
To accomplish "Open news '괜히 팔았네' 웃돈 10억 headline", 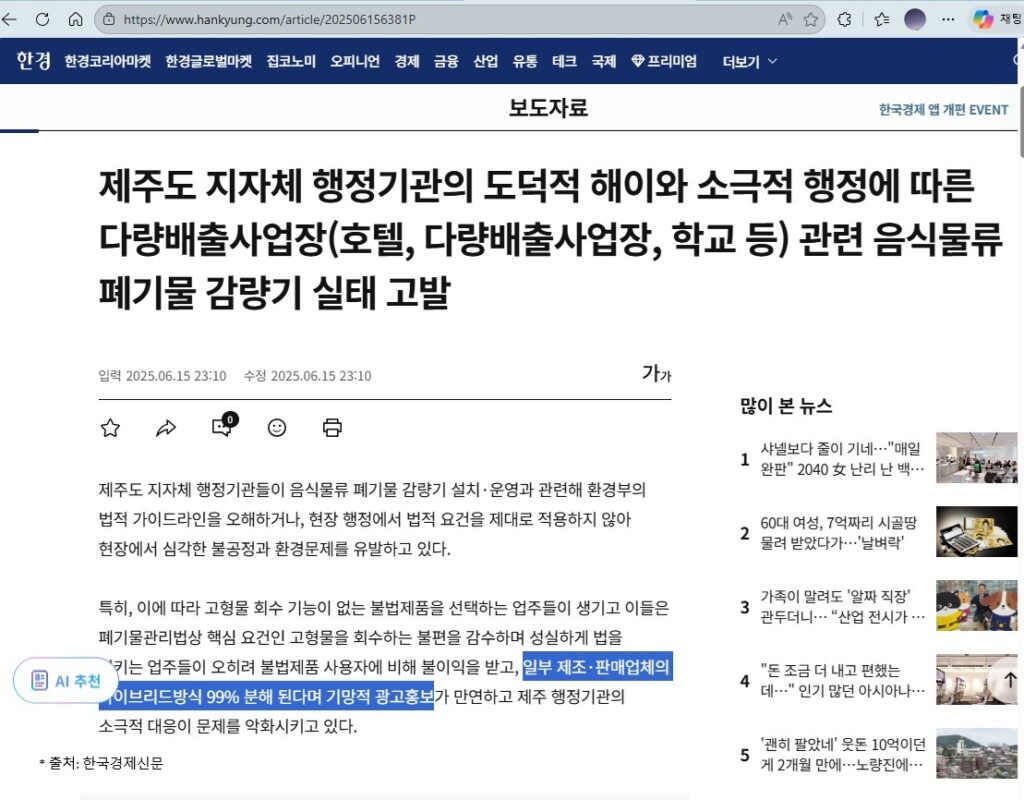I will coord(842,754).
